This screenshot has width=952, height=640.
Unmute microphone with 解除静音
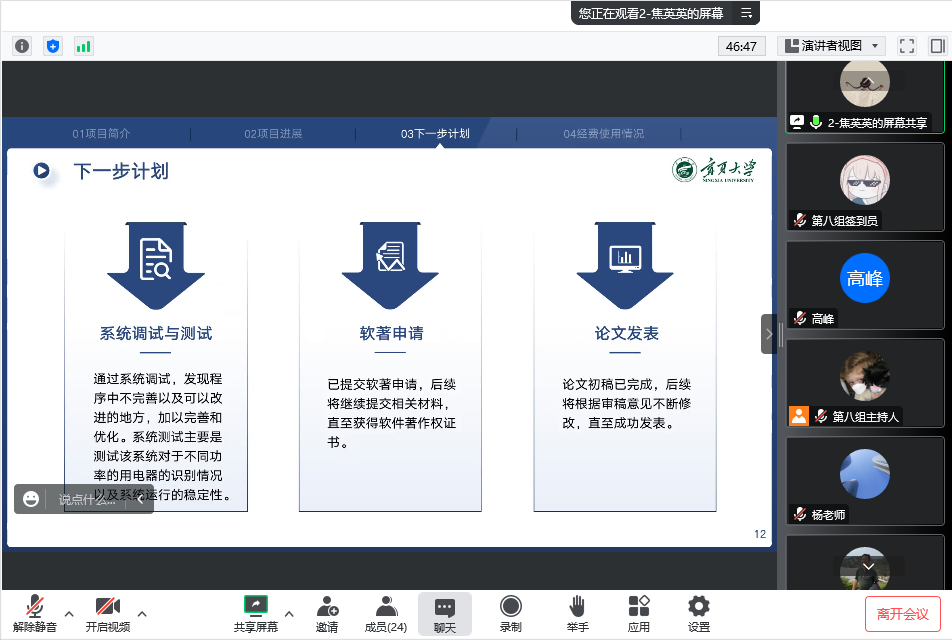click(35, 614)
